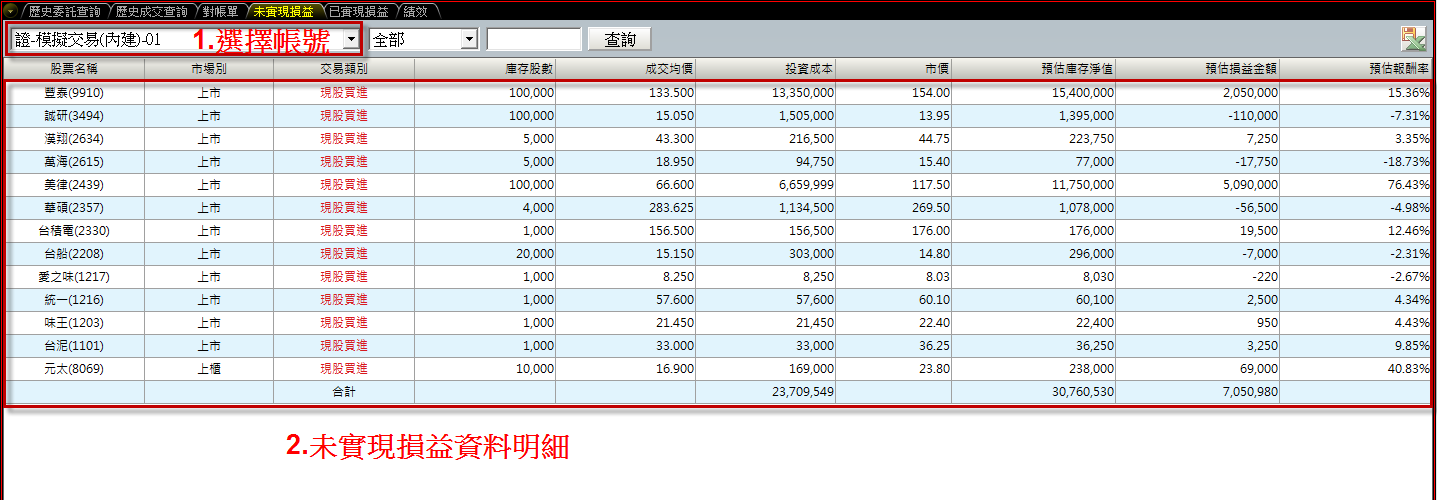Open the 歷史成交查詢 tab

pyautogui.click(x=150, y=11)
